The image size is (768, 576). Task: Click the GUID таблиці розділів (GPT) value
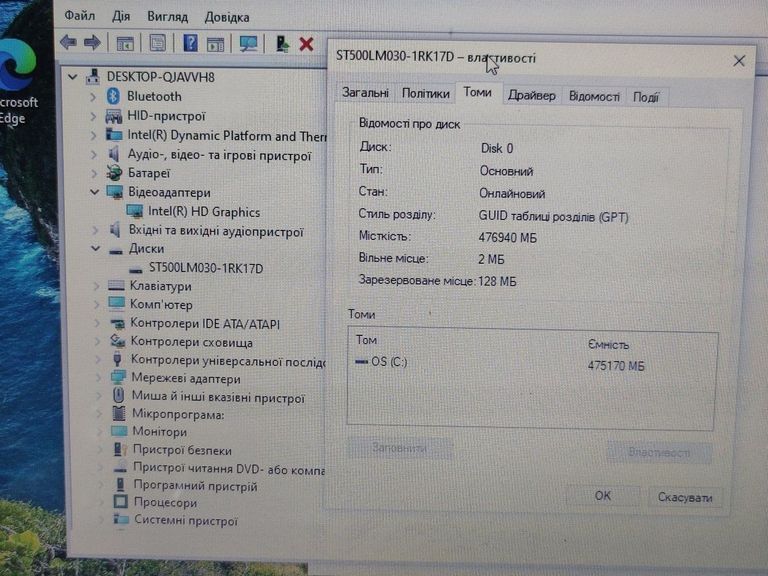click(x=553, y=216)
